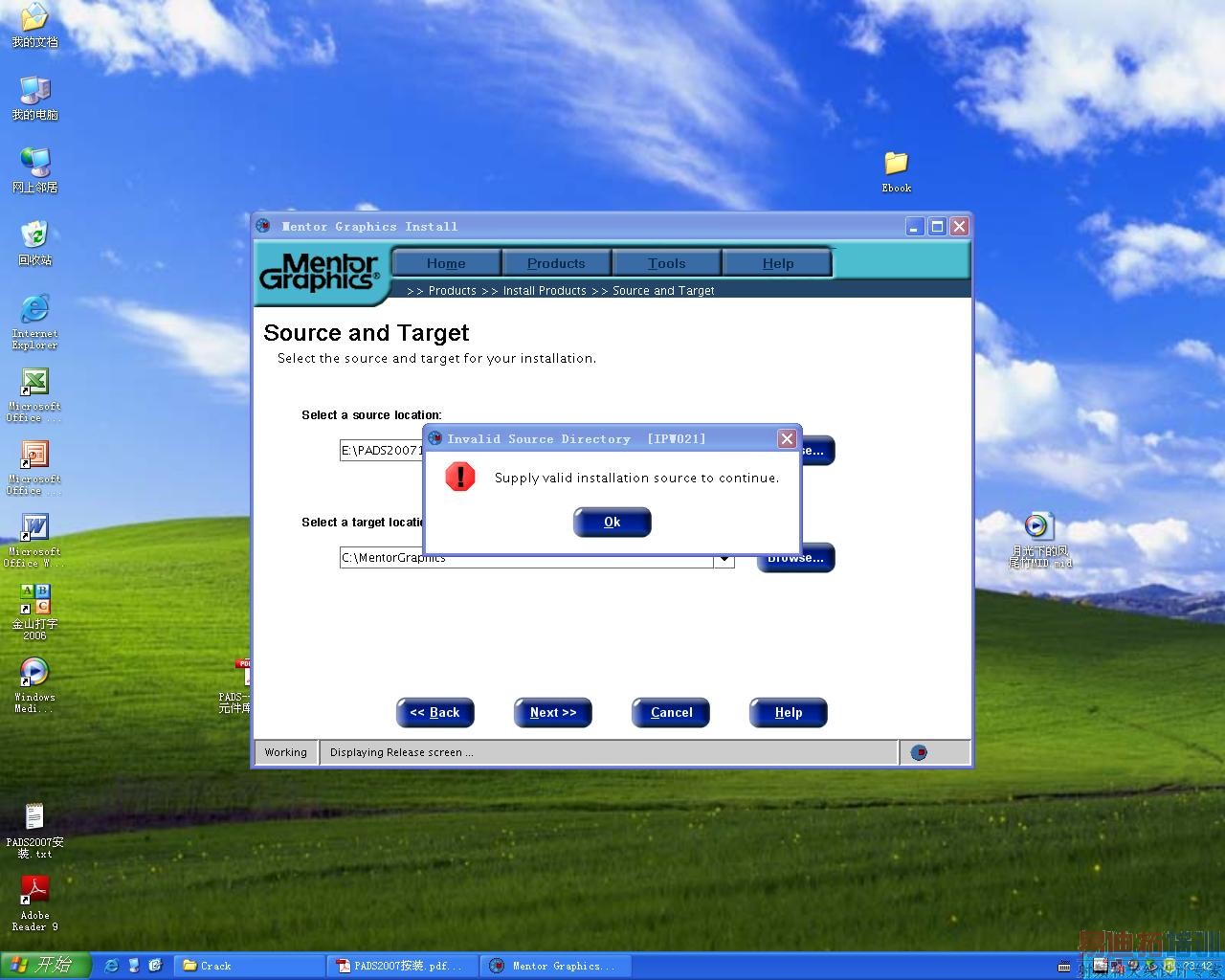This screenshot has height=980, width=1225.
Task: Open the Tools menu in installer
Action: (667, 263)
